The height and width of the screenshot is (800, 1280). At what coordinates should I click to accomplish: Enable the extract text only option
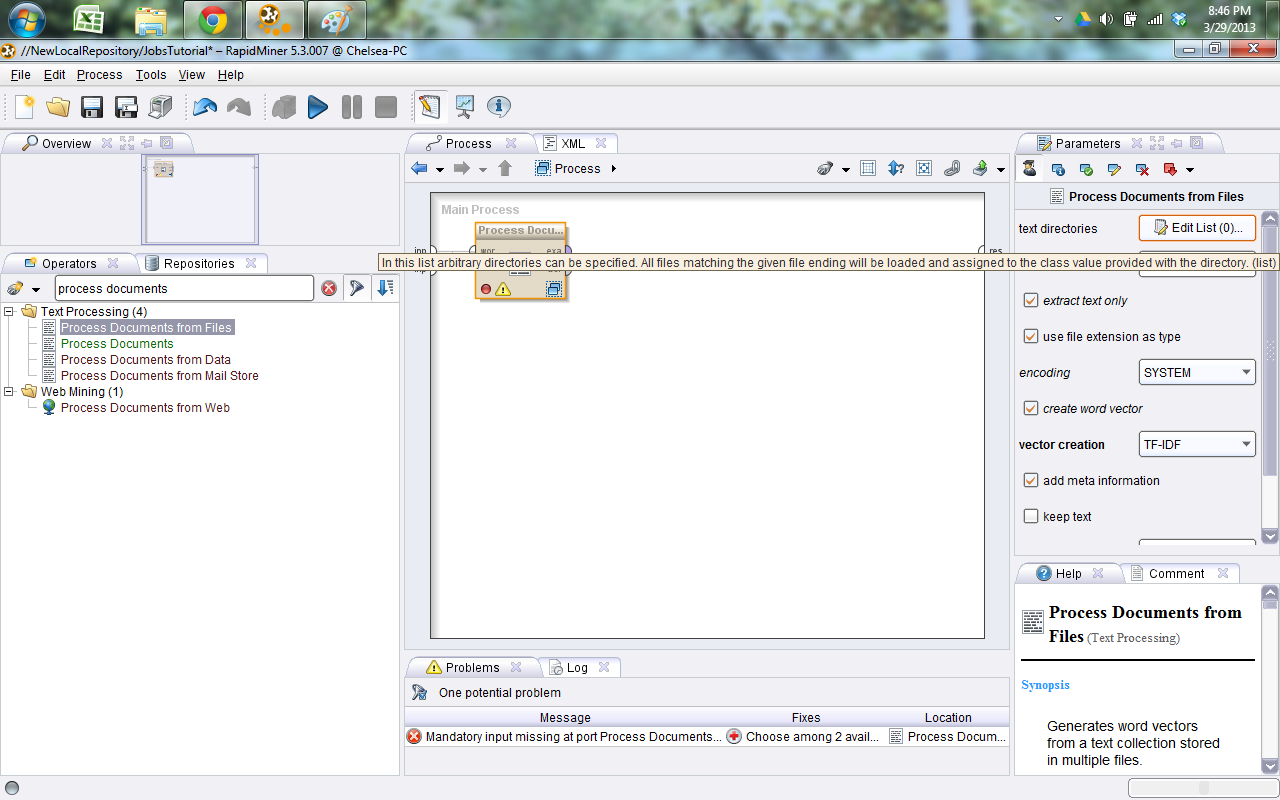1031,300
